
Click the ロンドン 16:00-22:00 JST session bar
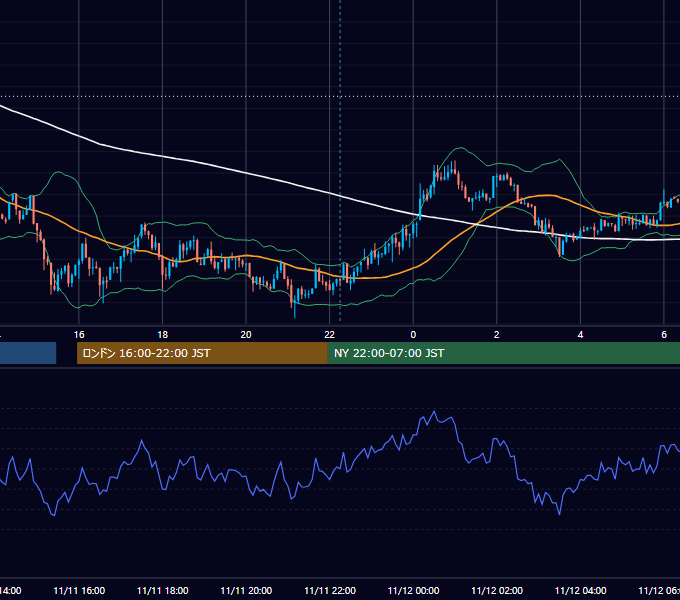click(x=202, y=353)
